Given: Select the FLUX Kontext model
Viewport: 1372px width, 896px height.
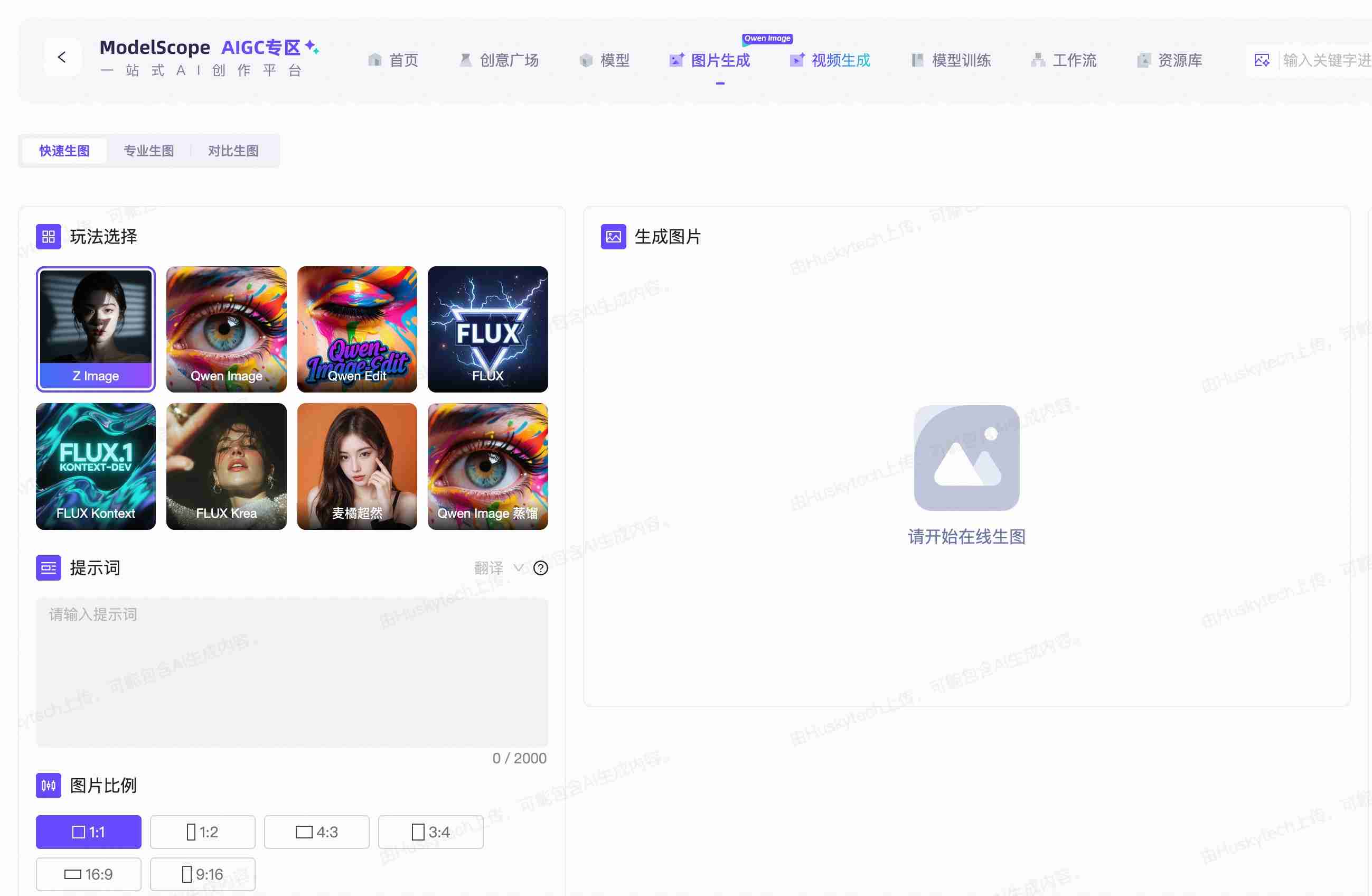Looking at the screenshot, I should (95, 466).
